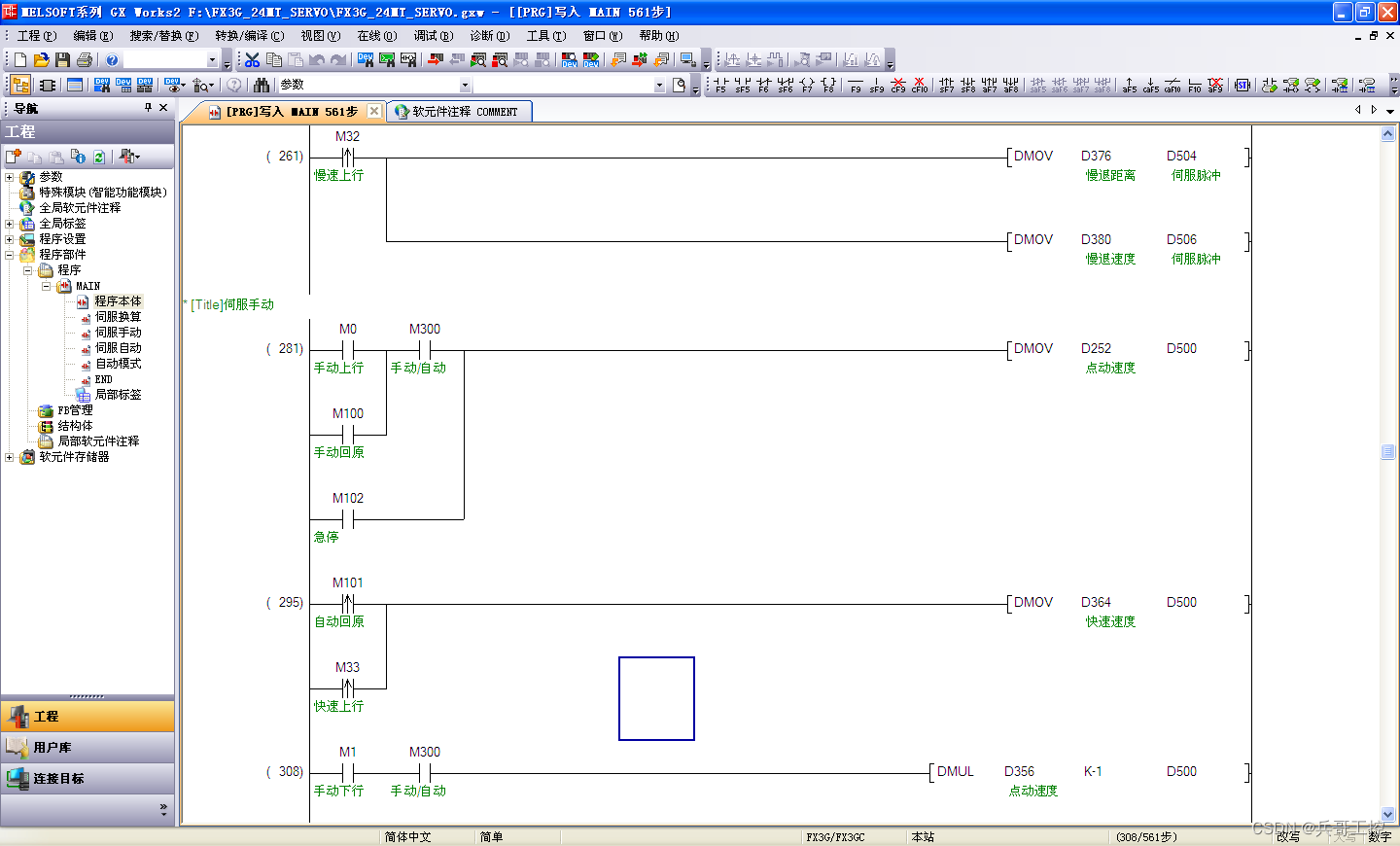Viewport: 1400px width, 846px height.
Task: Switch to the 工程 pane button
Action: [x=87, y=716]
